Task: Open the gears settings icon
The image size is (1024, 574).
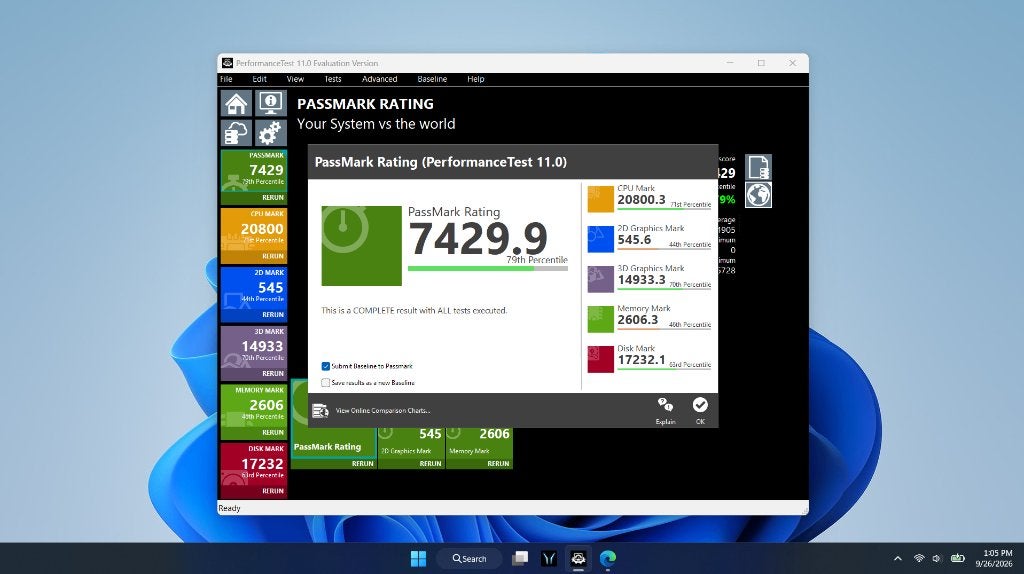Action: (x=270, y=133)
